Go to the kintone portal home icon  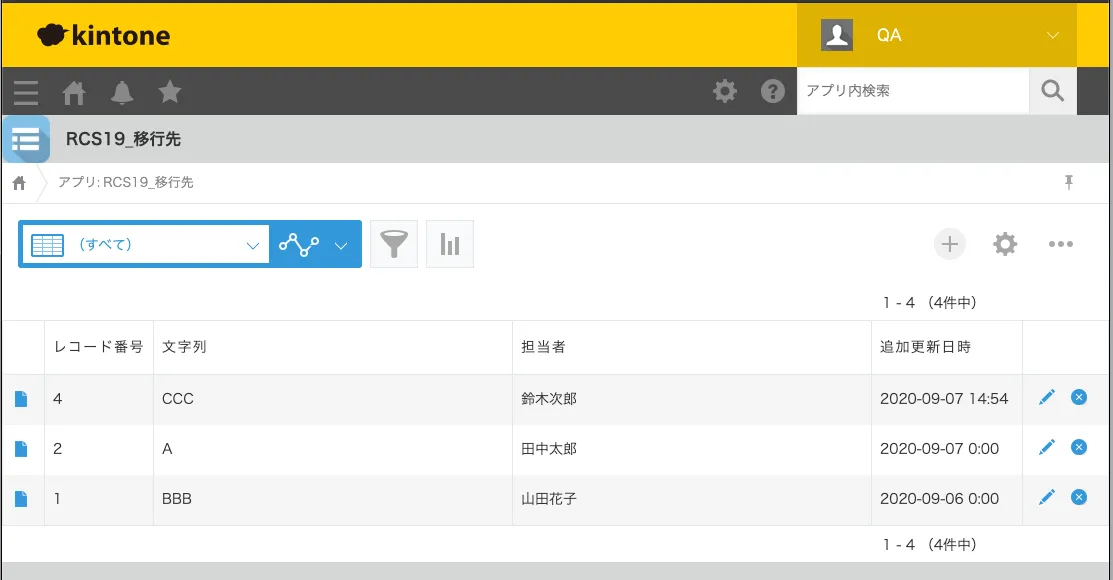[74, 92]
